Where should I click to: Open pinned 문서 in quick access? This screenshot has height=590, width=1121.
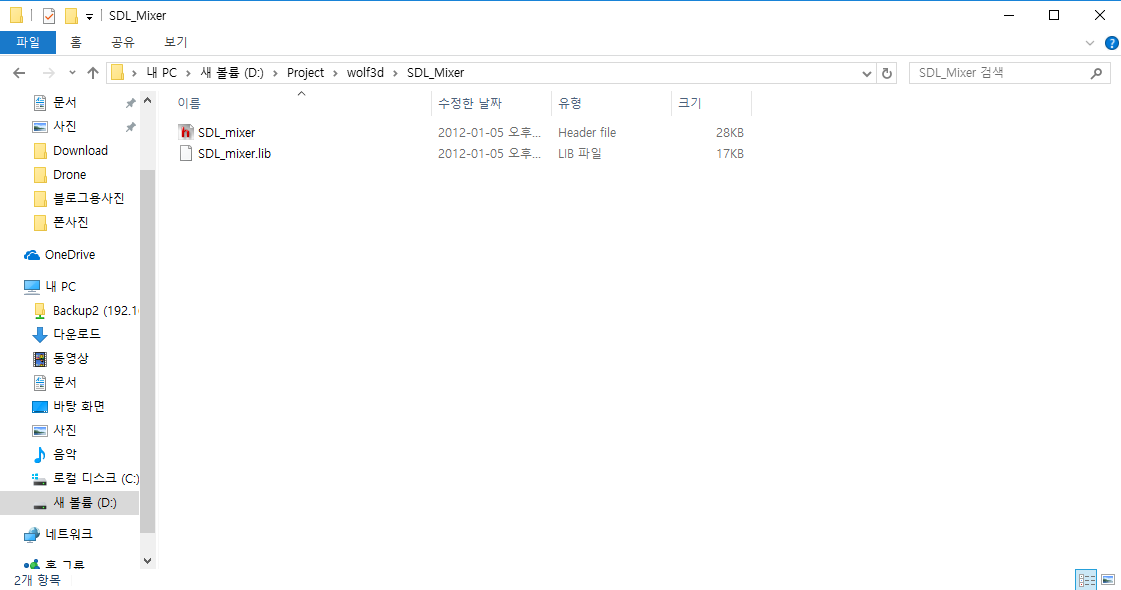[64, 103]
